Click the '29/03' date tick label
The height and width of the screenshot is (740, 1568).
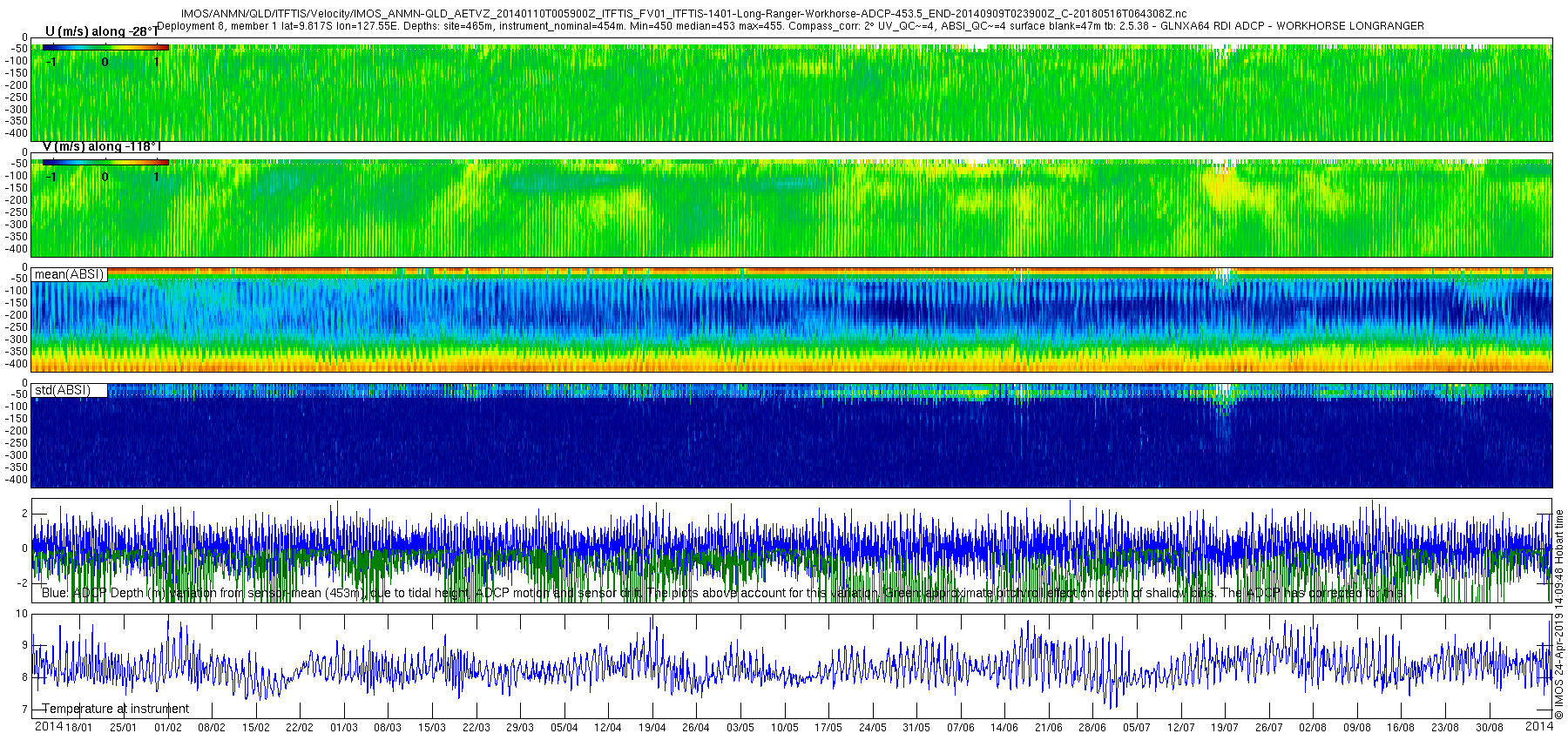coord(520,728)
